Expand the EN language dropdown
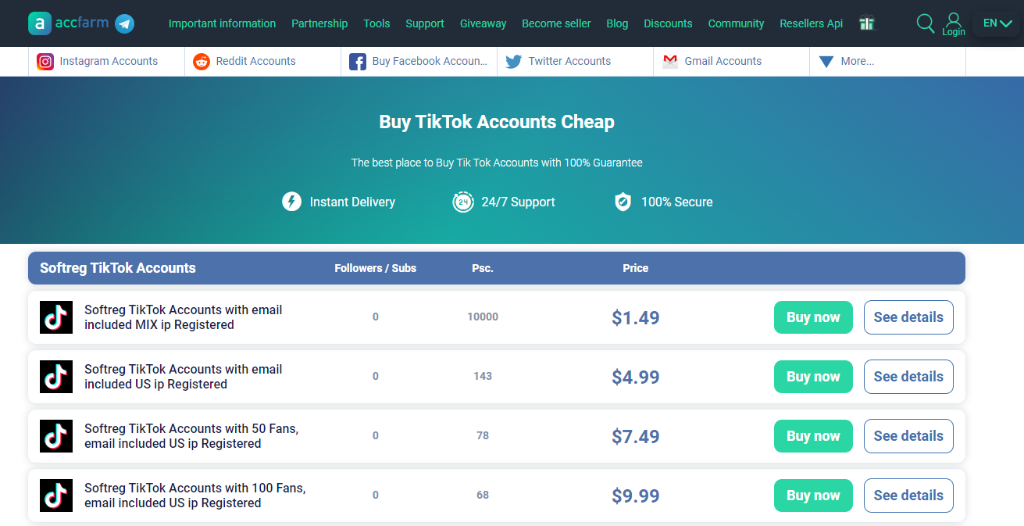The width and height of the screenshot is (1024, 526). [x=997, y=24]
